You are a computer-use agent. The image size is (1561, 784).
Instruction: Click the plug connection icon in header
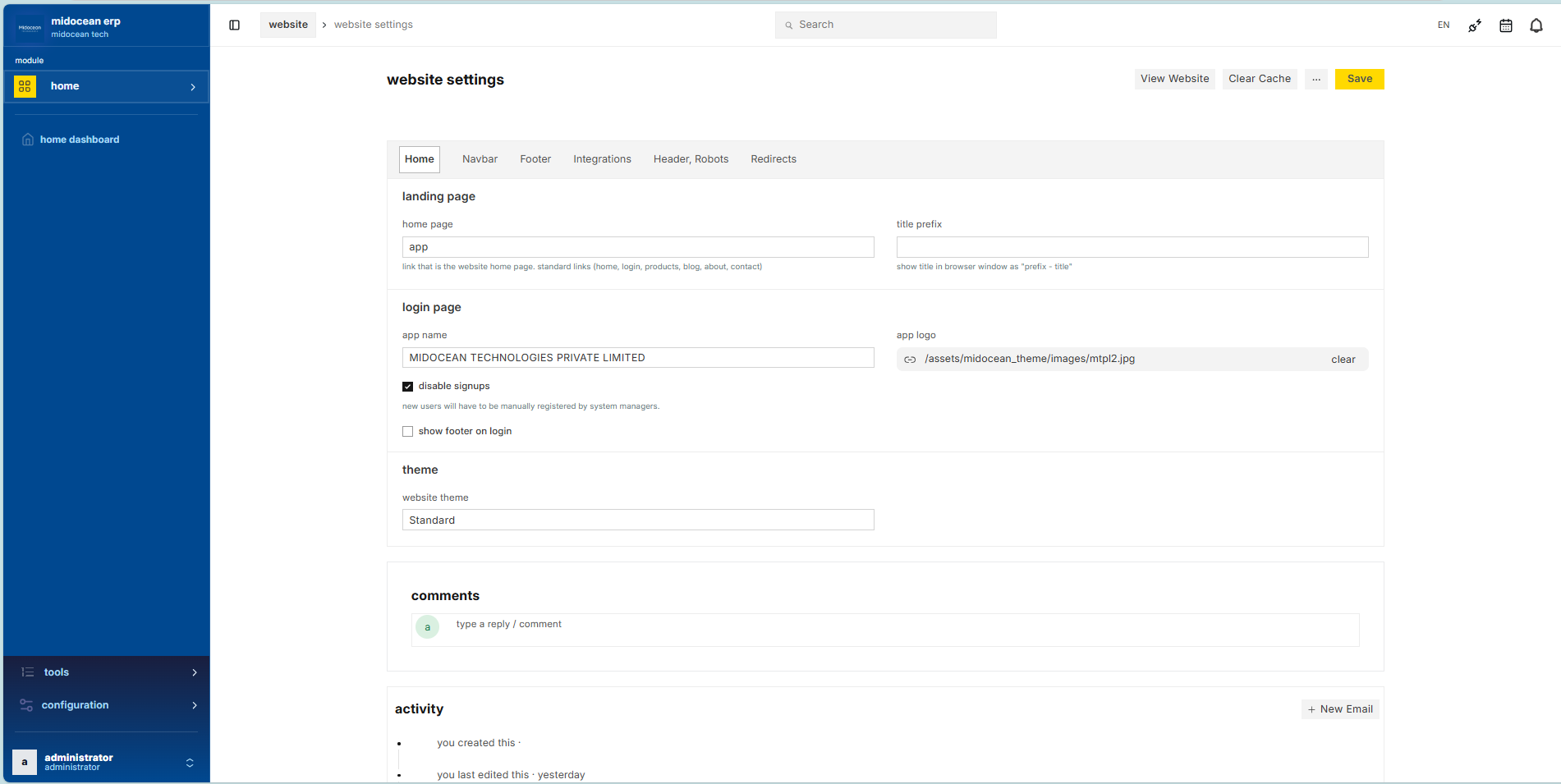(1475, 25)
